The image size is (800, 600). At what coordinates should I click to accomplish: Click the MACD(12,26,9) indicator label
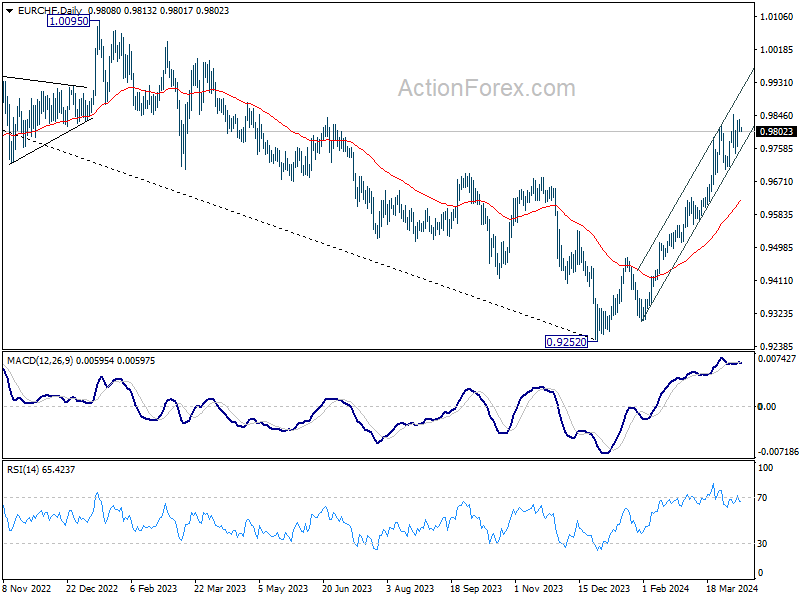40,361
